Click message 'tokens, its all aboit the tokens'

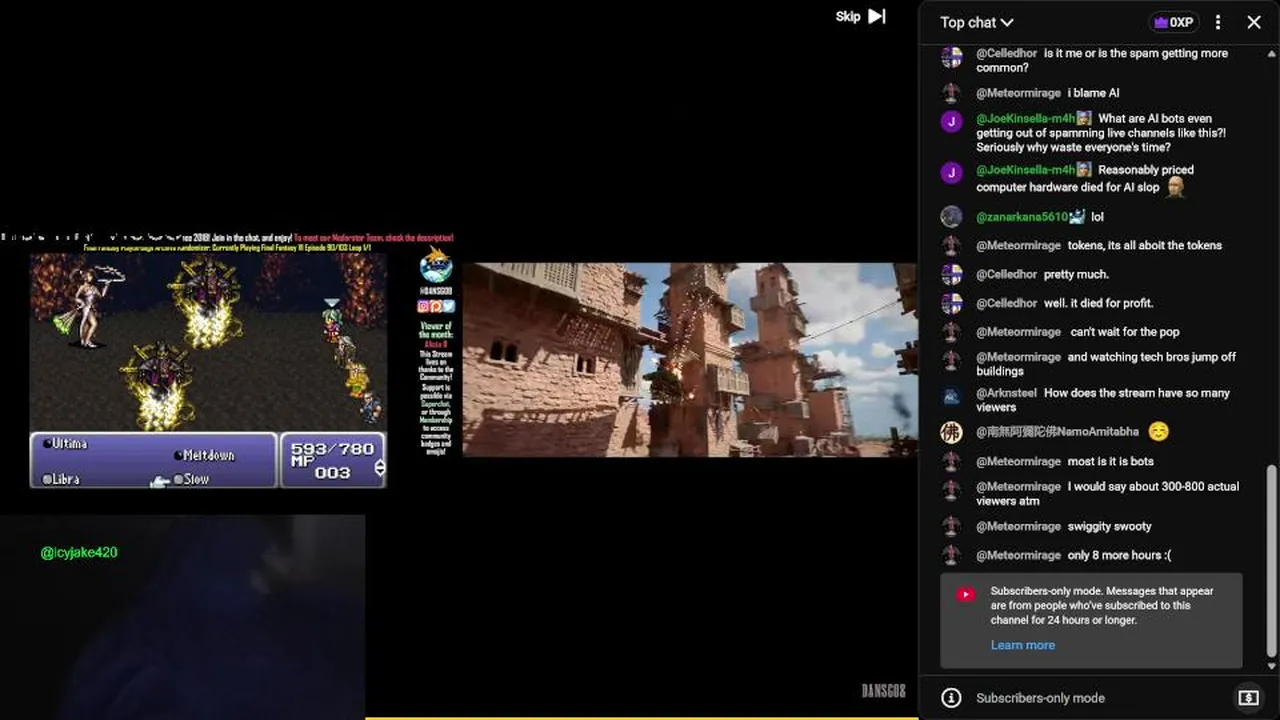[1145, 245]
